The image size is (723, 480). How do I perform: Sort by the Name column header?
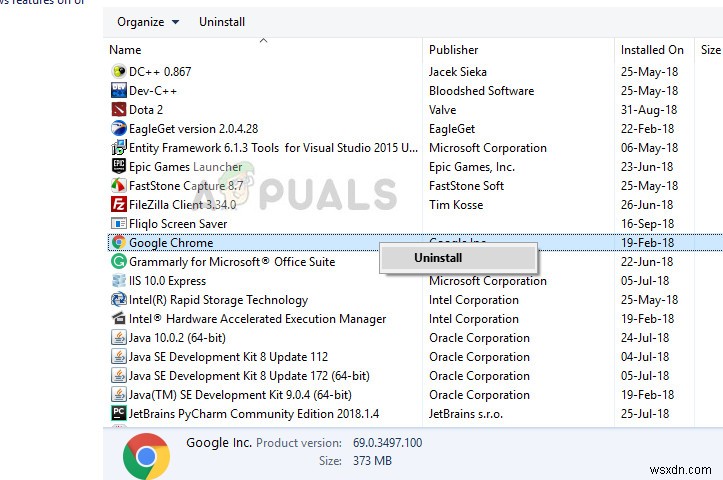coord(125,50)
